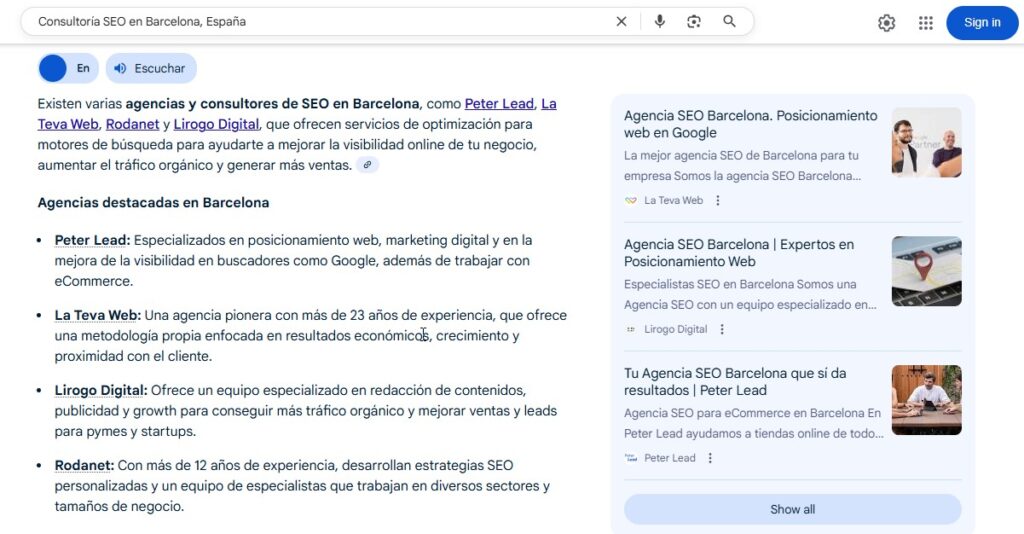Click the magnifying glass search icon

click(x=730, y=22)
